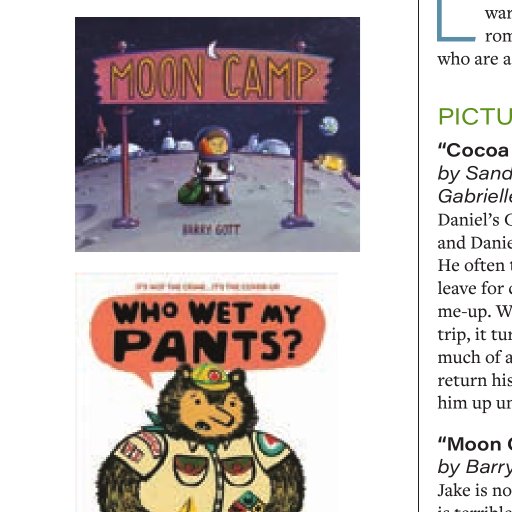This screenshot has width=512, height=512.
Task: Click the italic Gabrielle illustrator line
Action: (x=475, y=196)
